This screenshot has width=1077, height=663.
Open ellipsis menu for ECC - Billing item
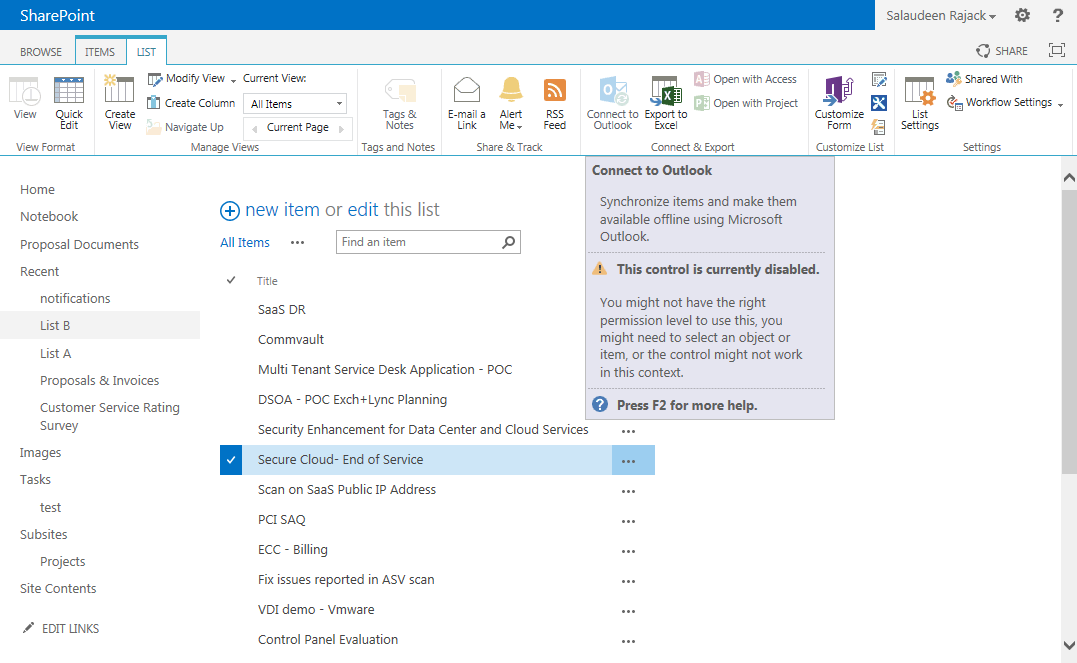628,551
